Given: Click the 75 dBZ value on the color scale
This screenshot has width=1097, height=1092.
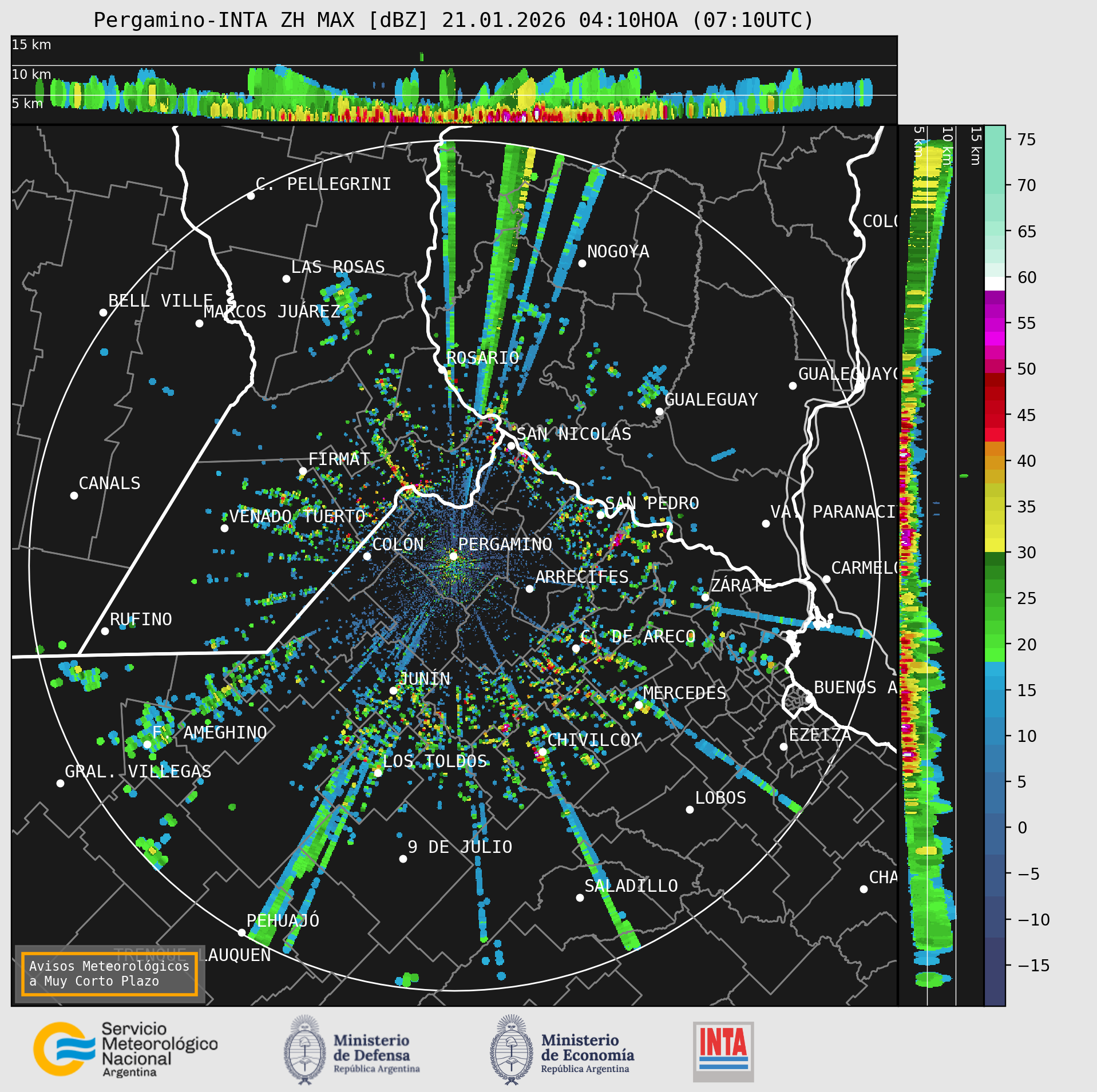Looking at the screenshot, I should (1027, 140).
